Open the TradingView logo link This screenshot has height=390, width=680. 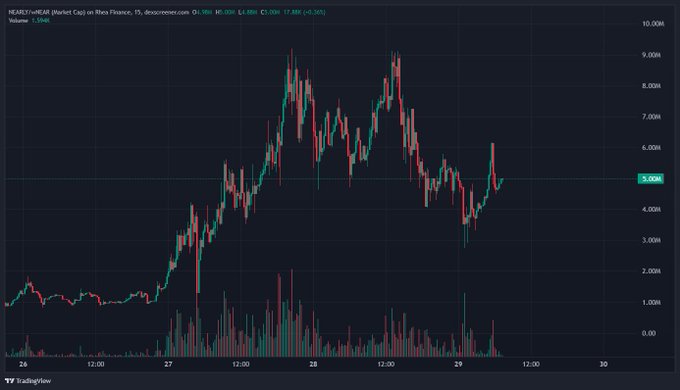click(28, 381)
